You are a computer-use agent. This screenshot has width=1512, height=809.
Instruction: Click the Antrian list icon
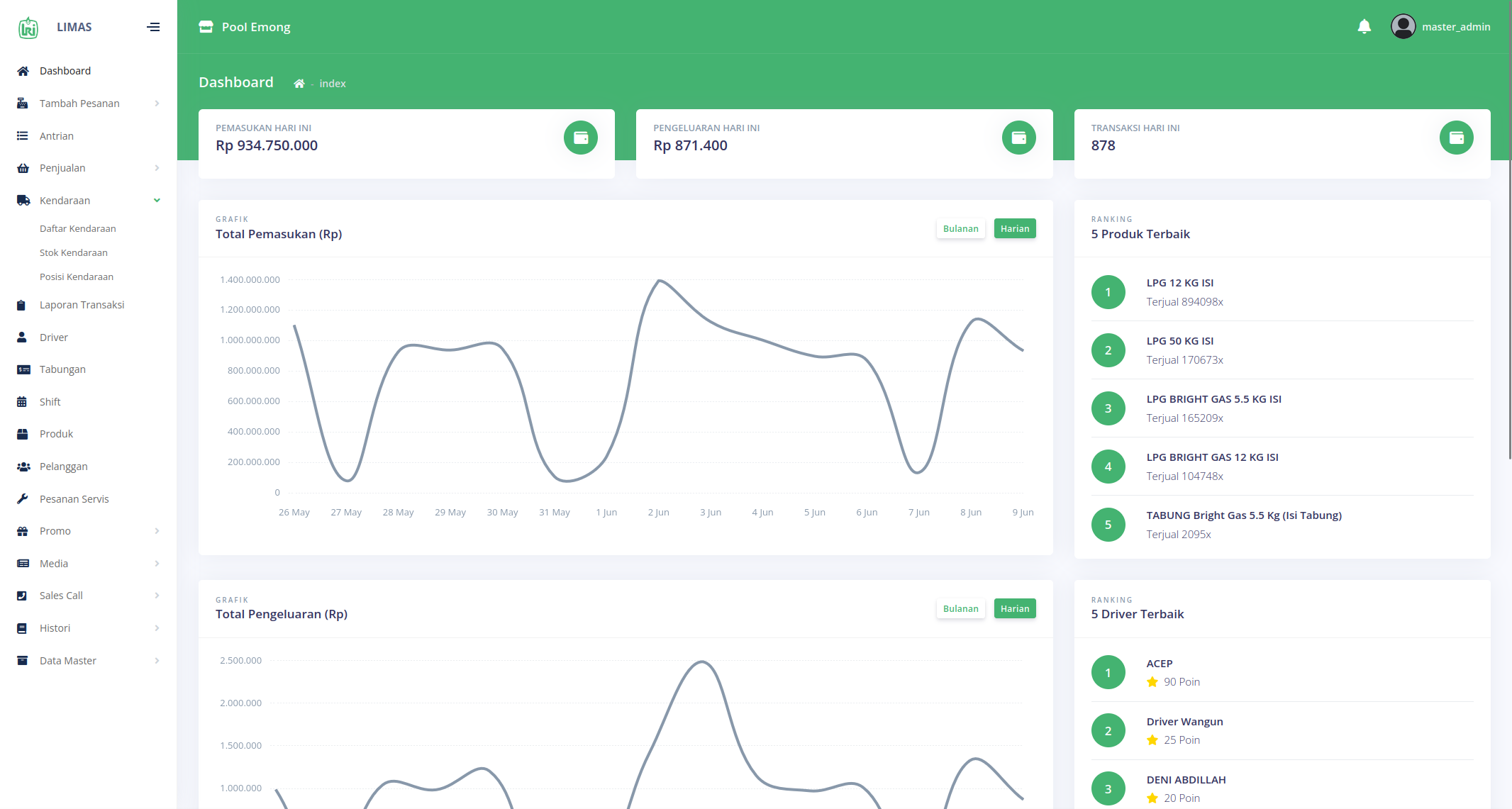[23, 136]
